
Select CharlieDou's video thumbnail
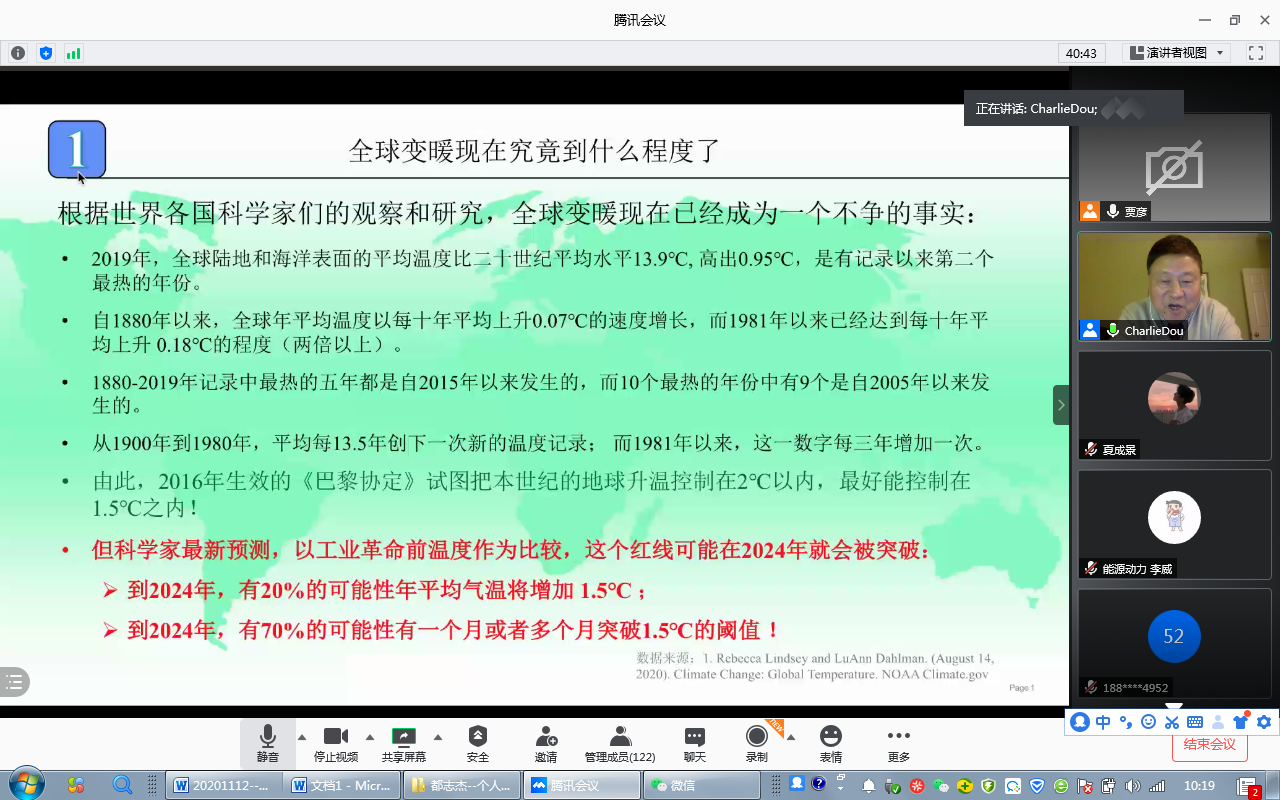tap(1174, 286)
